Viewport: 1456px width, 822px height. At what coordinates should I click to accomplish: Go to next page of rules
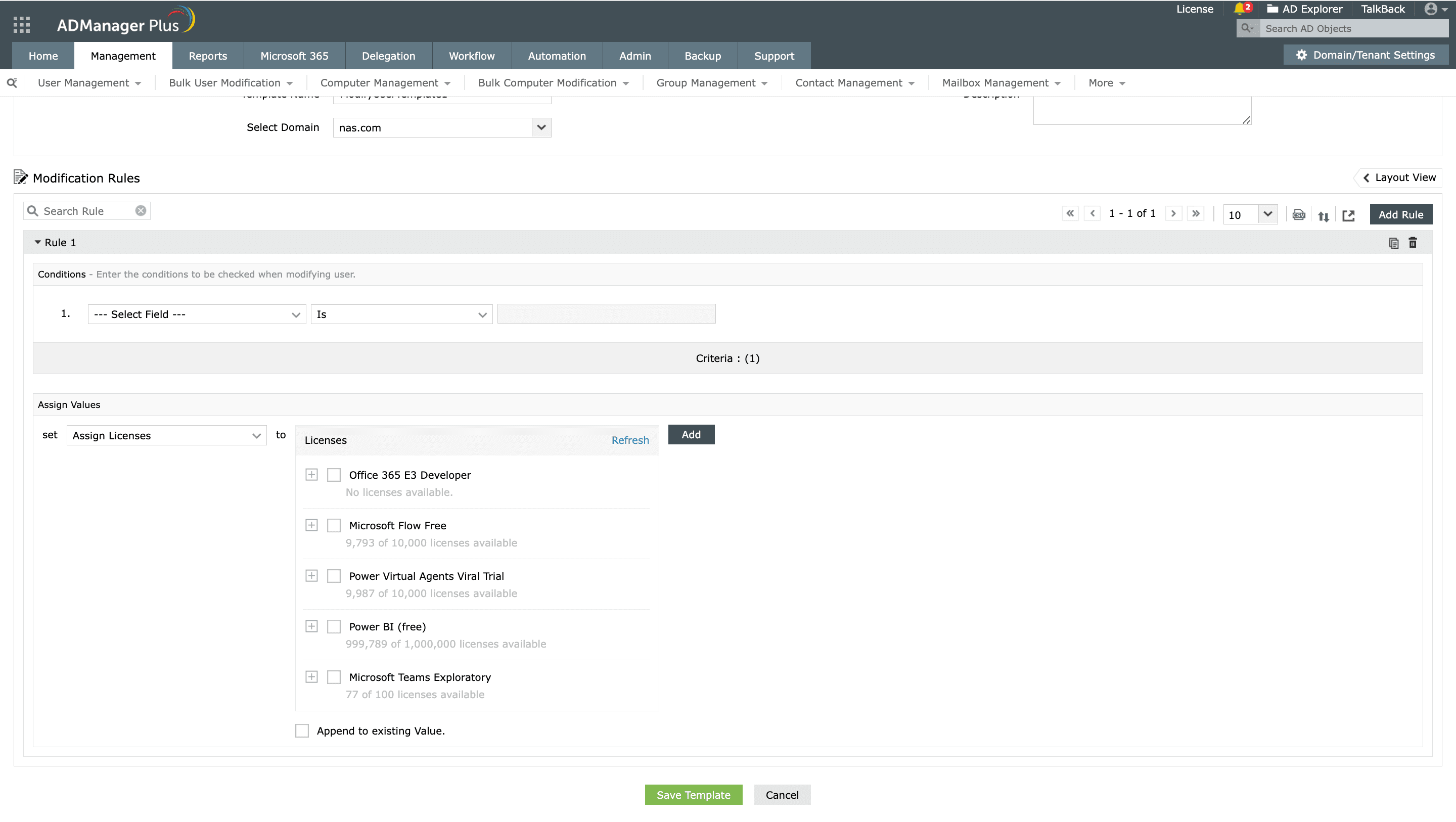pos(1173,214)
